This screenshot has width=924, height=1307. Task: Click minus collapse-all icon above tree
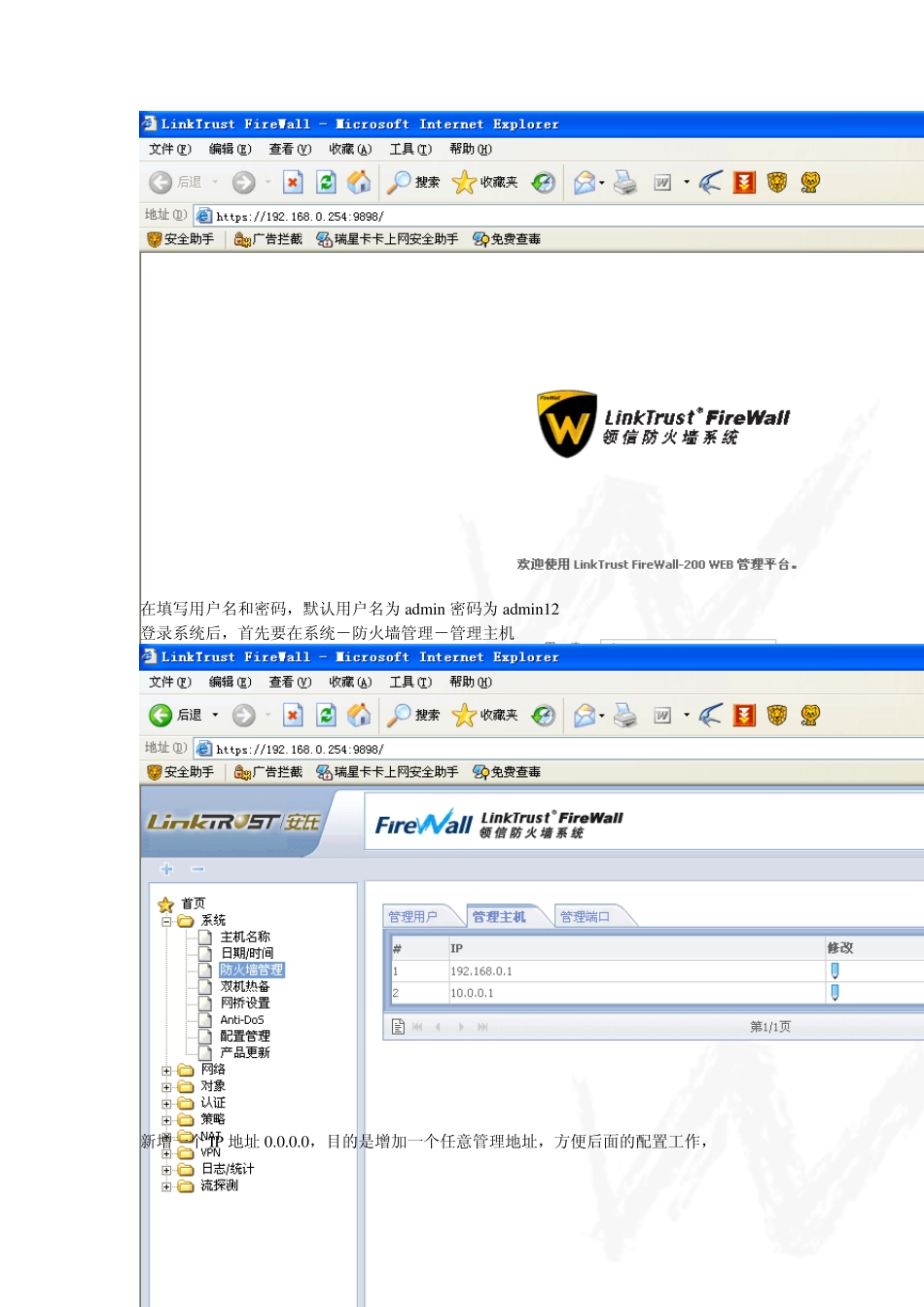pos(197,868)
